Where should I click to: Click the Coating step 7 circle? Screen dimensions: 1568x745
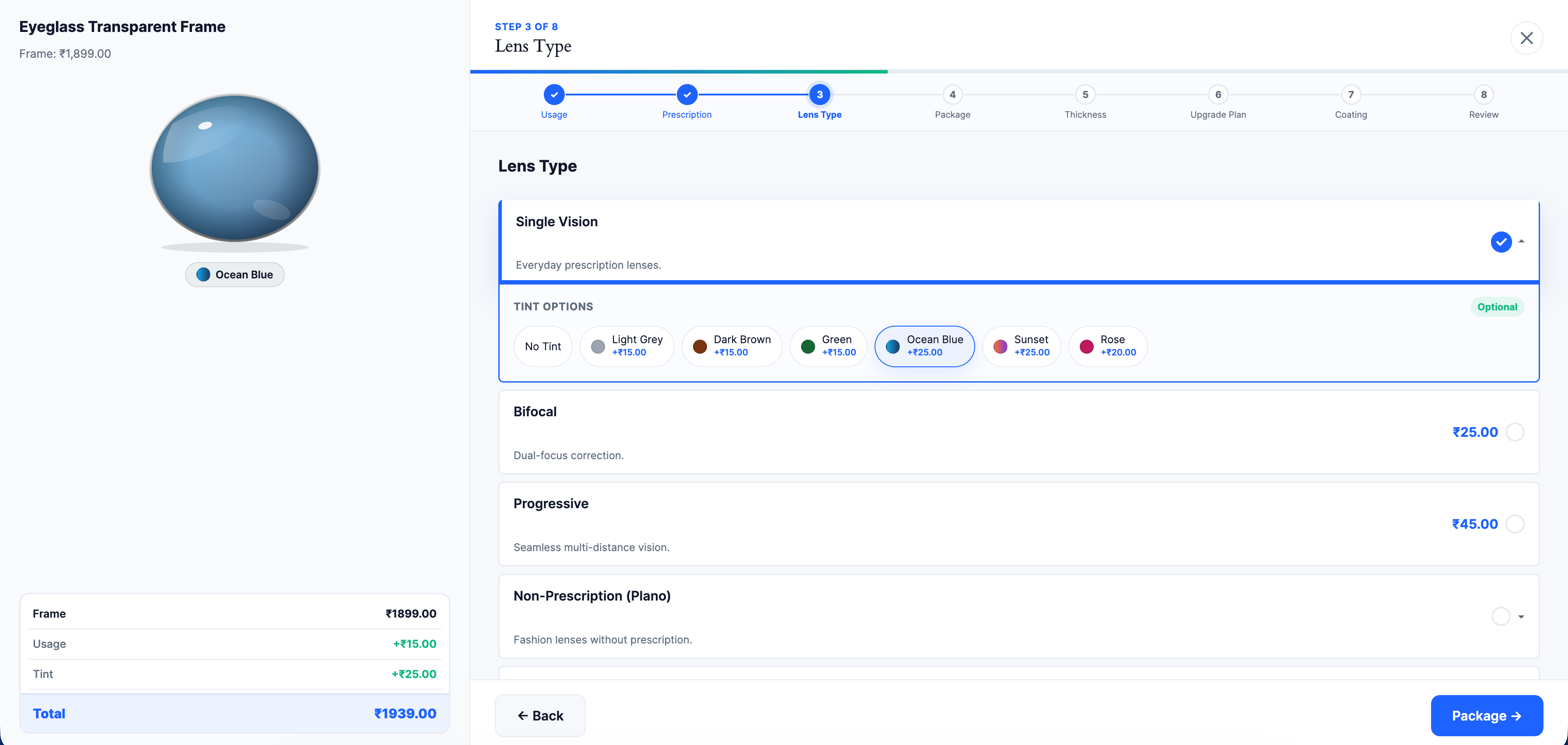1351,95
